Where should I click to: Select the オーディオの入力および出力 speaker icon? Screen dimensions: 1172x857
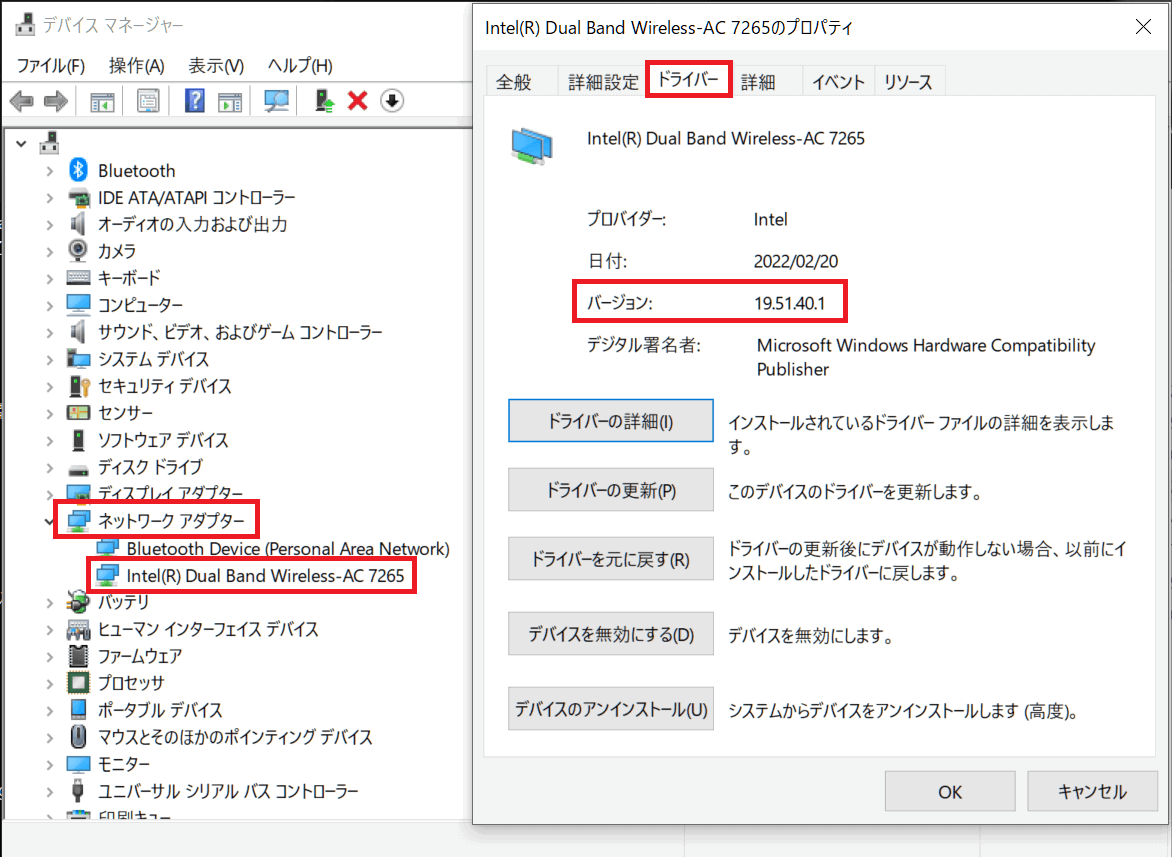pyautogui.click(x=78, y=223)
